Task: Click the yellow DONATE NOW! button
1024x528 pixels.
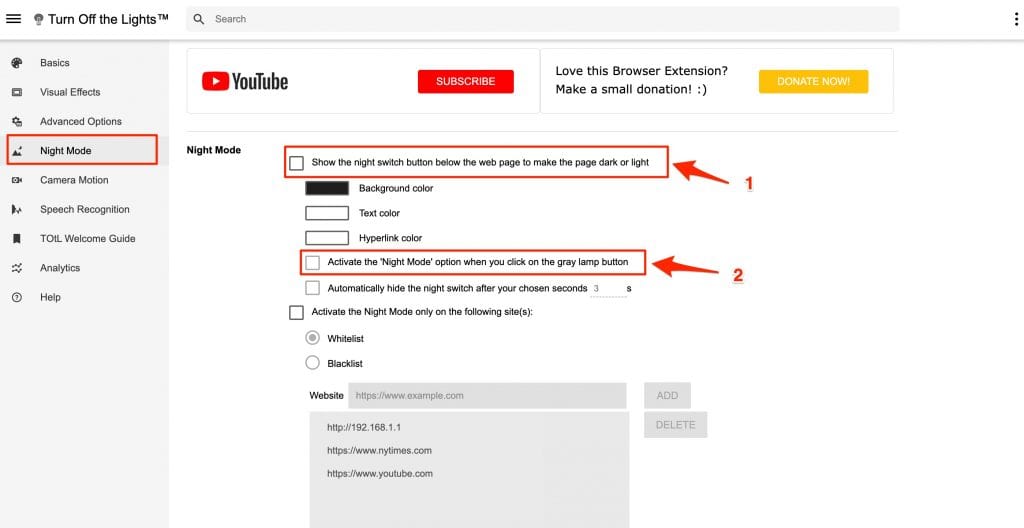Action: coord(813,82)
